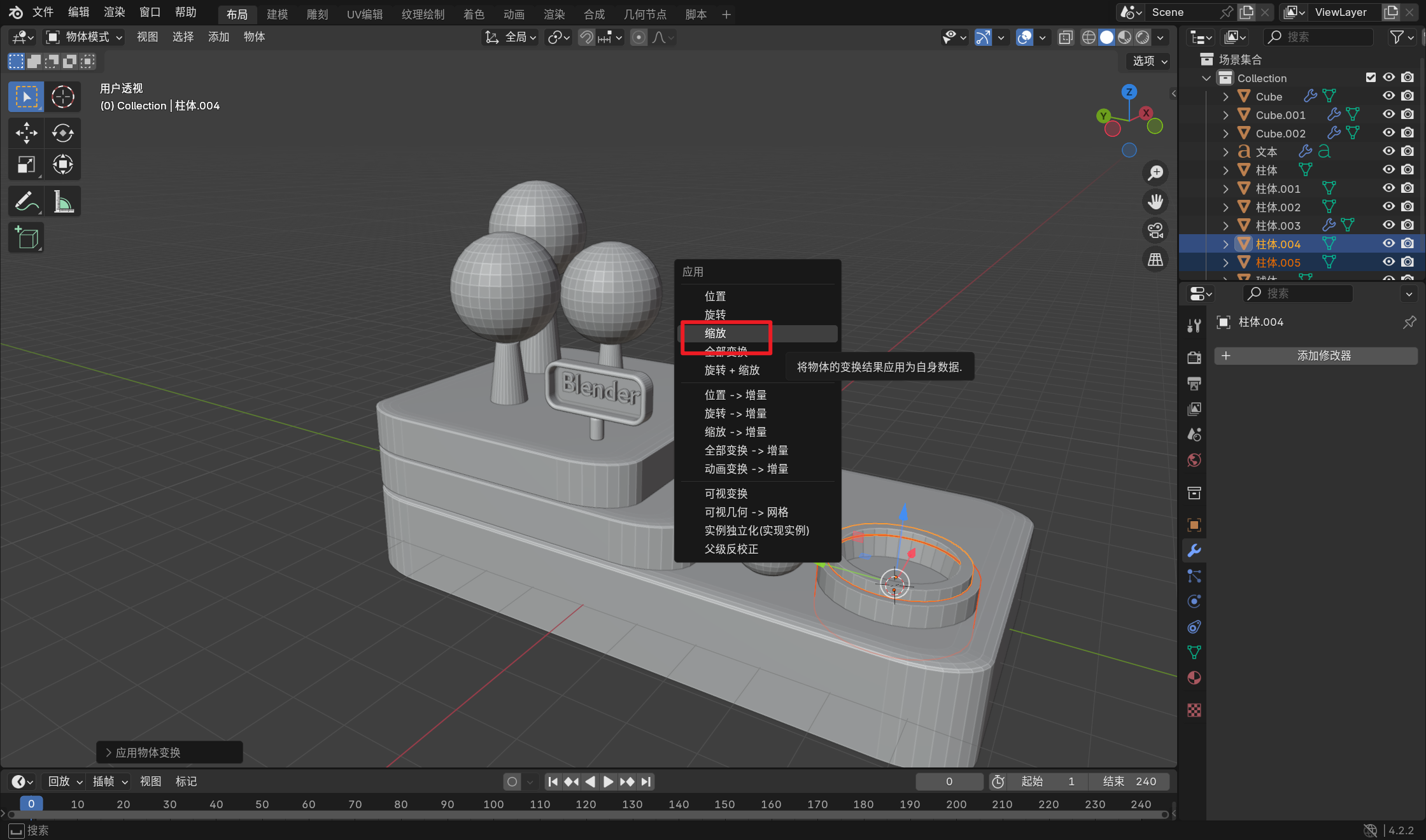Uncheck the Collection exclude checkbox
The height and width of the screenshot is (840, 1426).
(x=1371, y=78)
